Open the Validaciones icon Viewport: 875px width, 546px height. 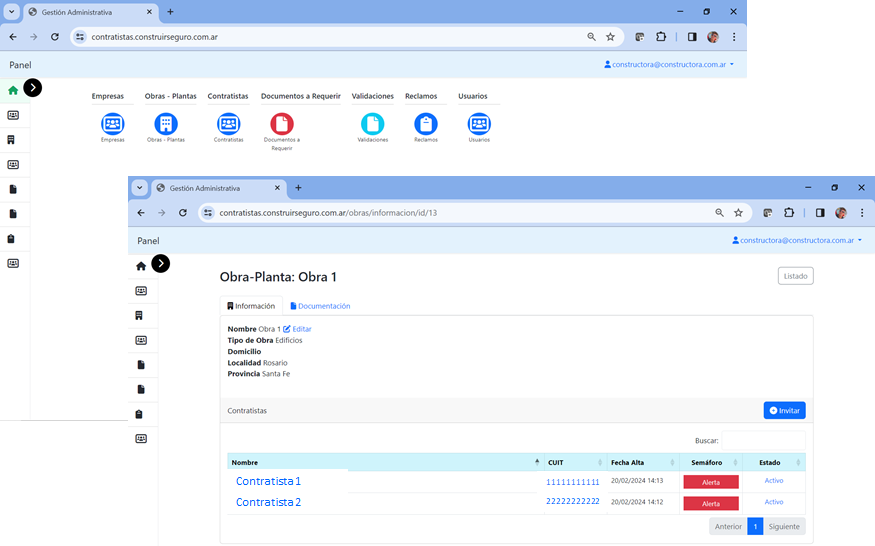click(372, 124)
